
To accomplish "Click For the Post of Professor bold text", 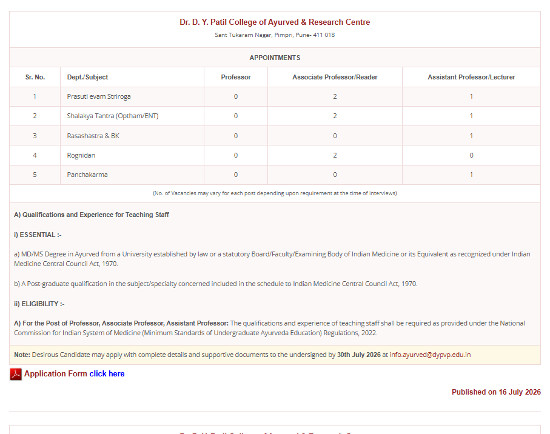I will click(x=121, y=323).
